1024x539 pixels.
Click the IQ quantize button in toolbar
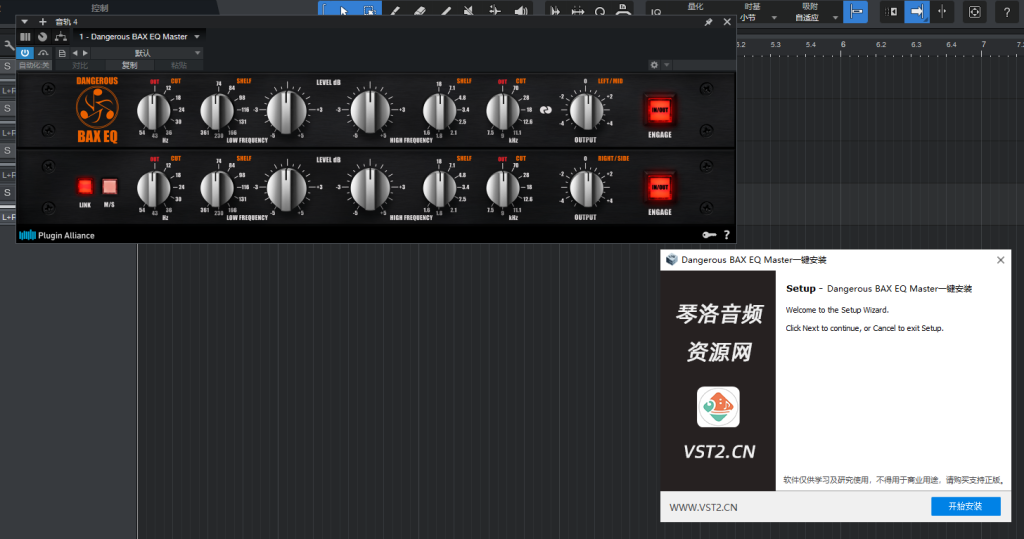tap(656, 12)
